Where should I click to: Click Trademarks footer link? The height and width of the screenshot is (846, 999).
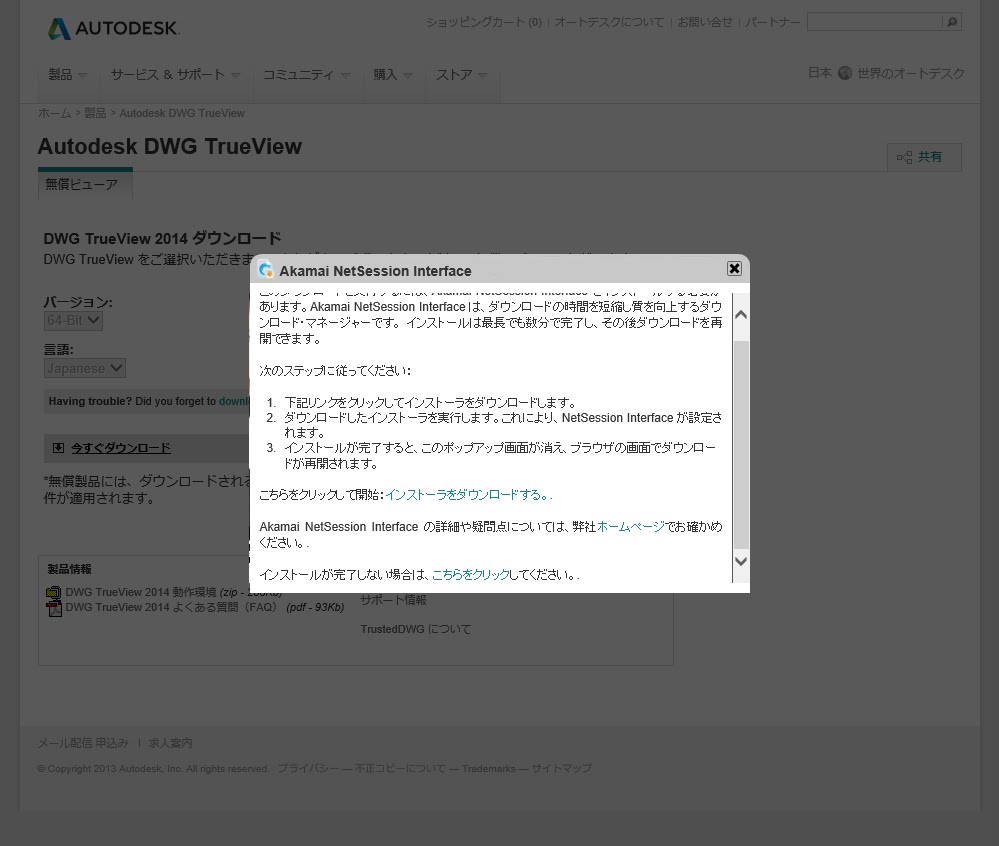coord(489,769)
